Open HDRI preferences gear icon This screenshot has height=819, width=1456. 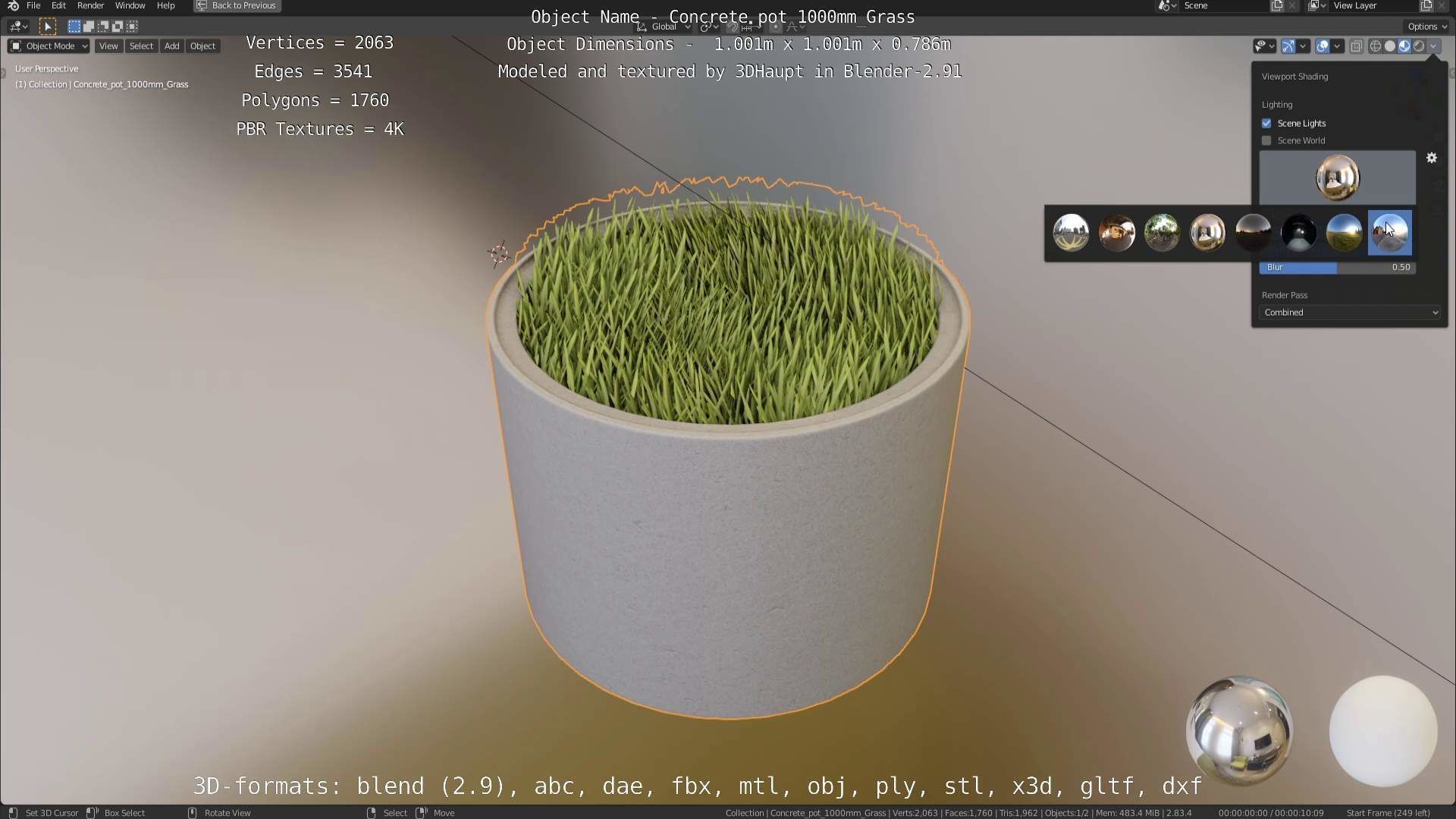(x=1432, y=158)
